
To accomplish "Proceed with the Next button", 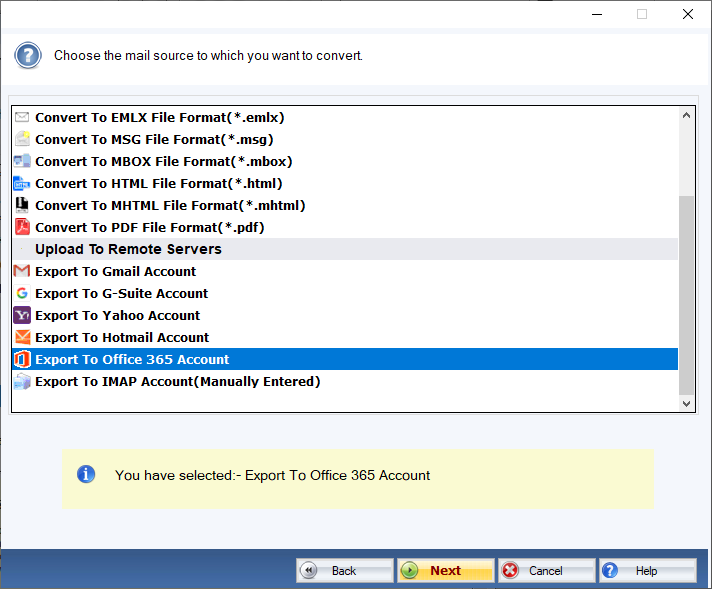I will click(446, 570).
